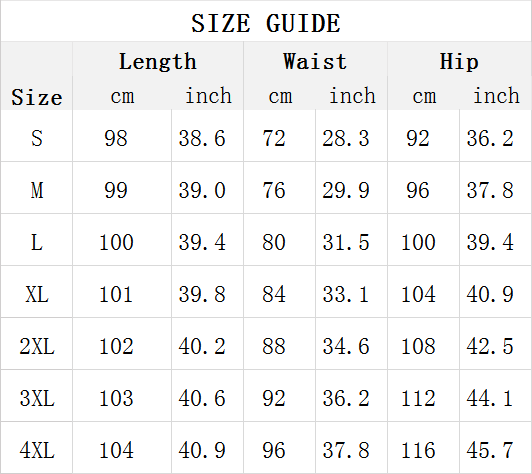
Task: Select the 38.6 inch length cell
Action: coord(202,138)
